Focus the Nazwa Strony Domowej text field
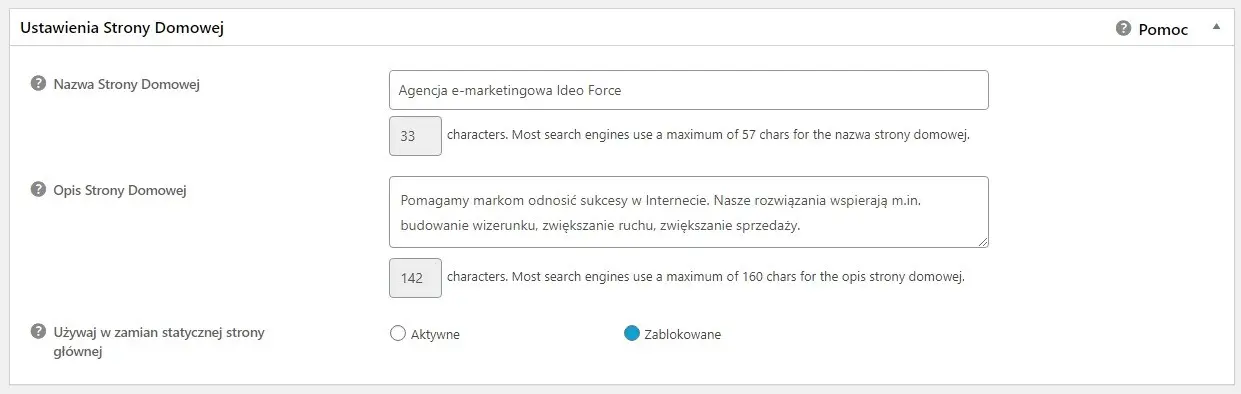 point(688,90)
